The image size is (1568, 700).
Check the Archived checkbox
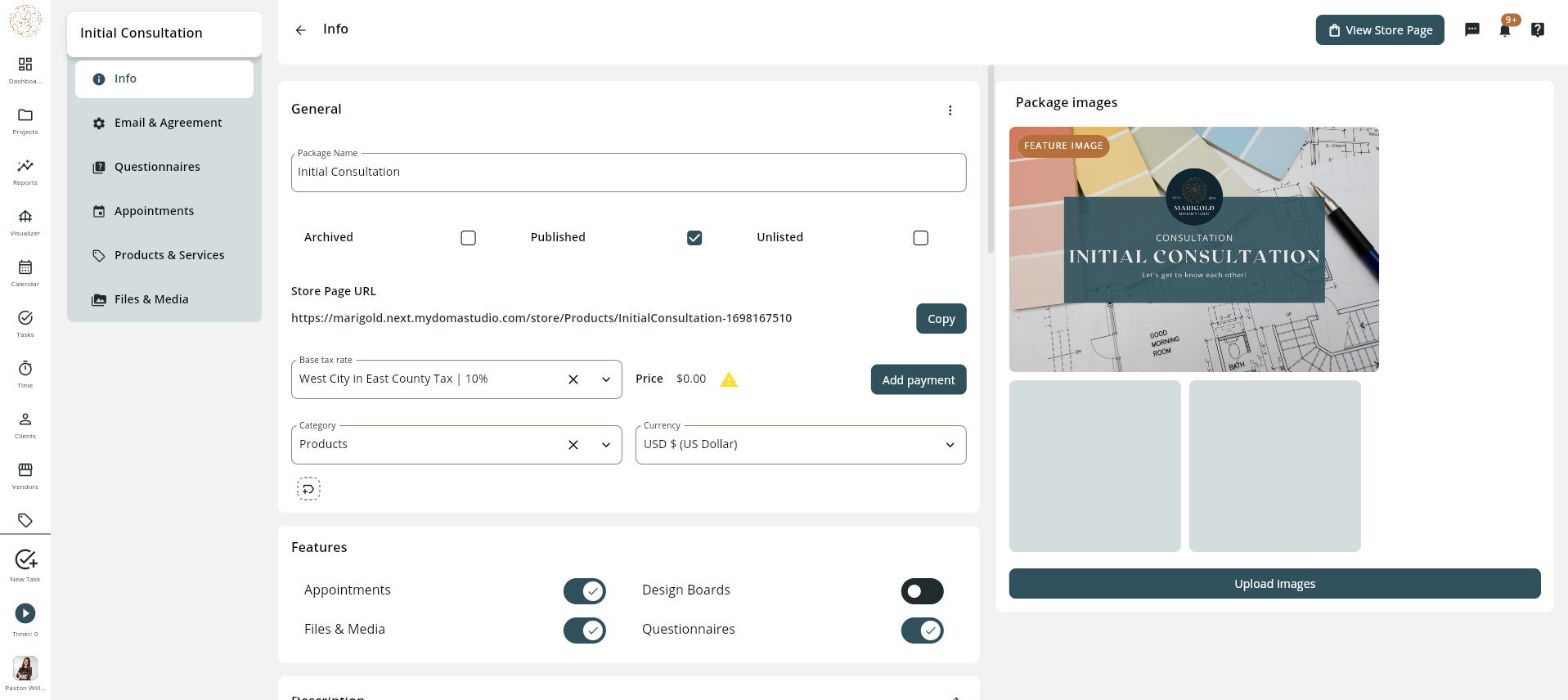(468, 238)
